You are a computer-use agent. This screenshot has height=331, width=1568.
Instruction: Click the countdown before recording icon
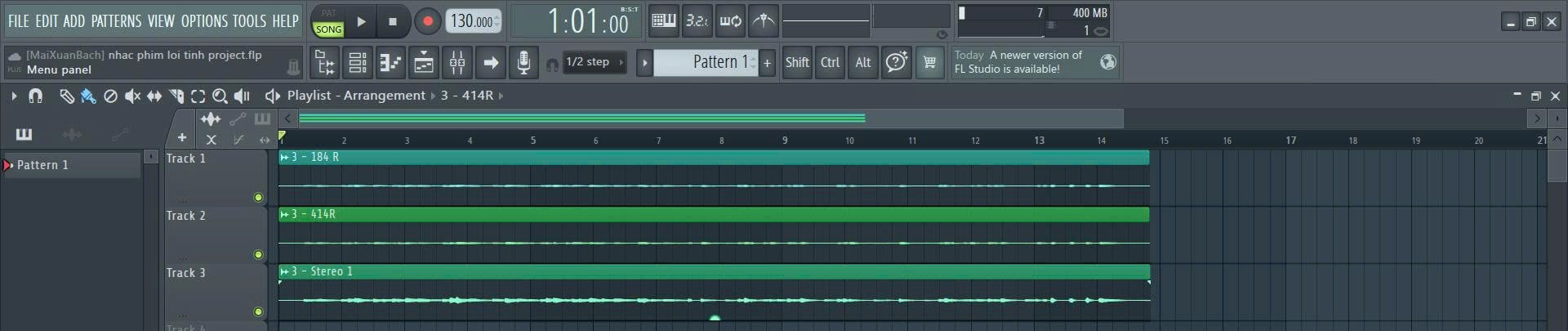[697, 21]
